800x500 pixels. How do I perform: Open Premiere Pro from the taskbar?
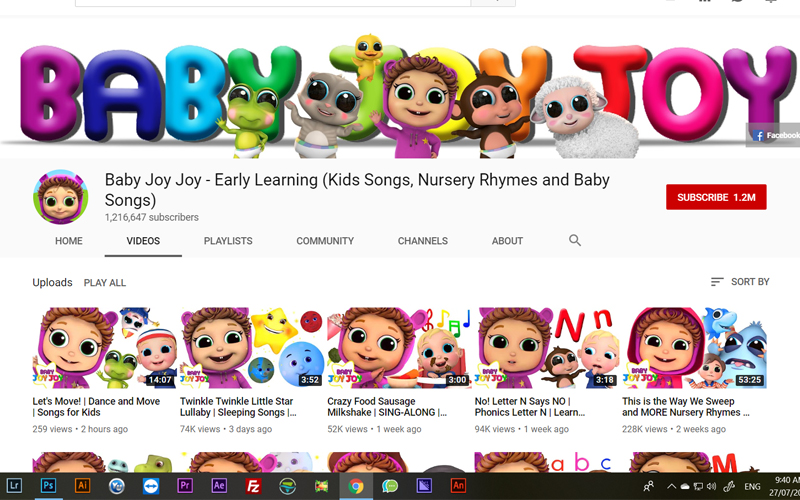pos(185,486)
